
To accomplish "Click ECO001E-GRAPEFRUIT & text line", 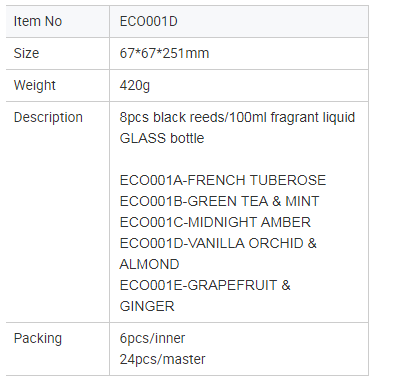I will [x=205, y=285].
